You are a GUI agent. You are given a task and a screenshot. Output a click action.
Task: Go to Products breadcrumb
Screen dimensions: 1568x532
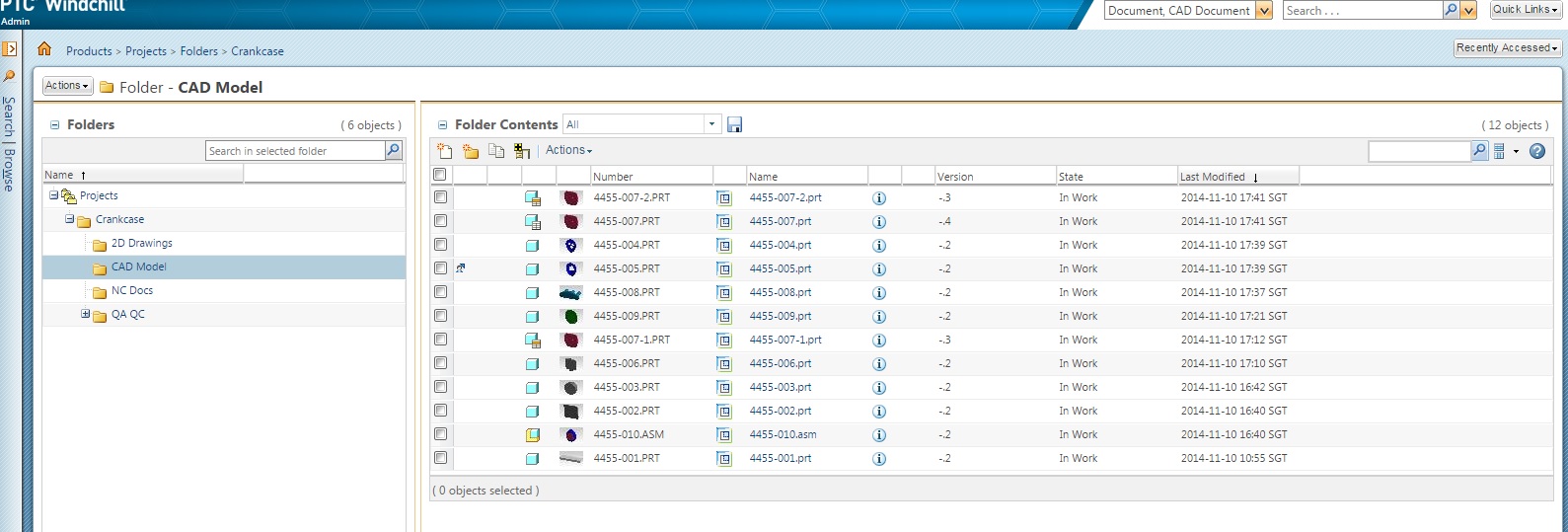[89, 51]
